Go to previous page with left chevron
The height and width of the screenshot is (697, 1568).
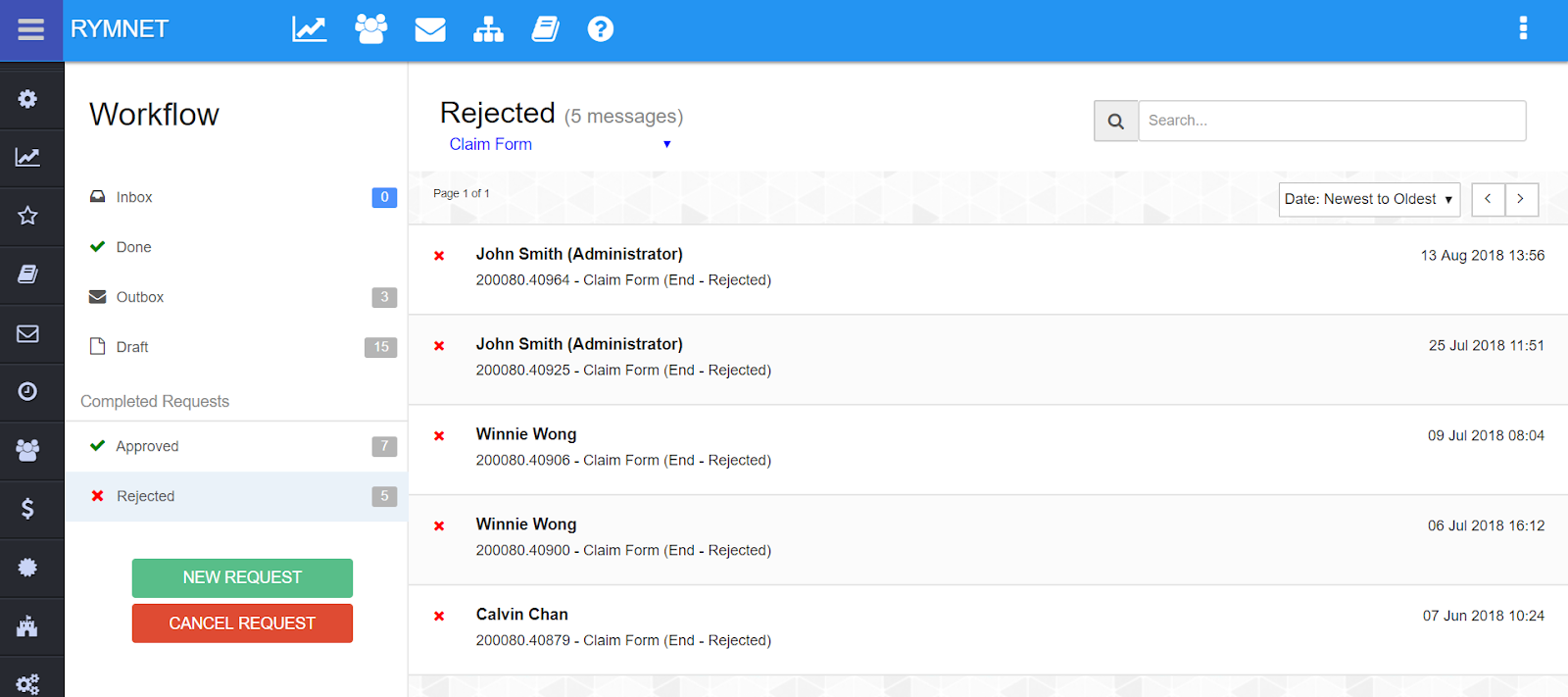pos(1488,199)
